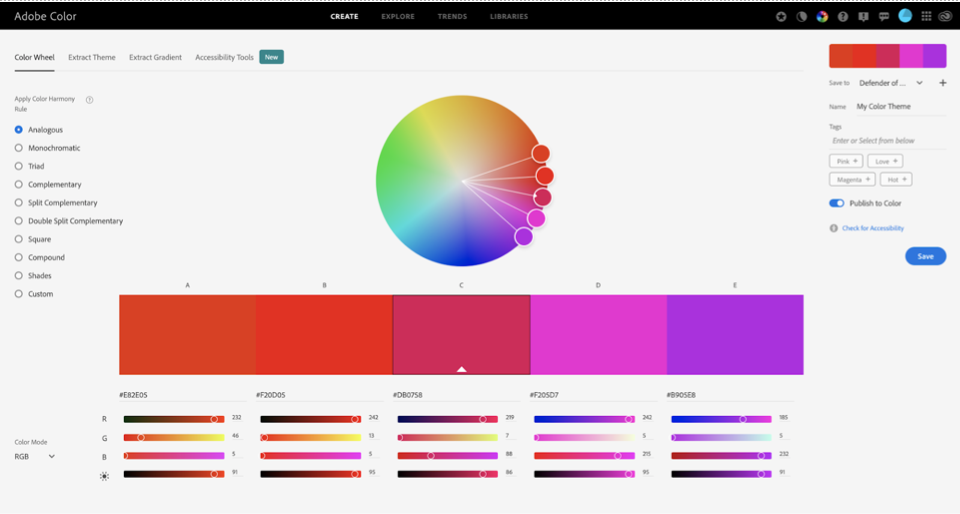Go to the TRENDS menu
Viewport: 960px width, 514px height.
[452, 17]
